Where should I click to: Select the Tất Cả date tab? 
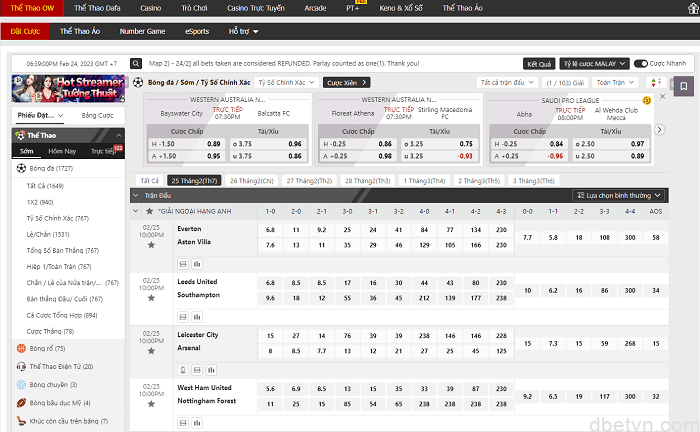(x=150, y=181)
